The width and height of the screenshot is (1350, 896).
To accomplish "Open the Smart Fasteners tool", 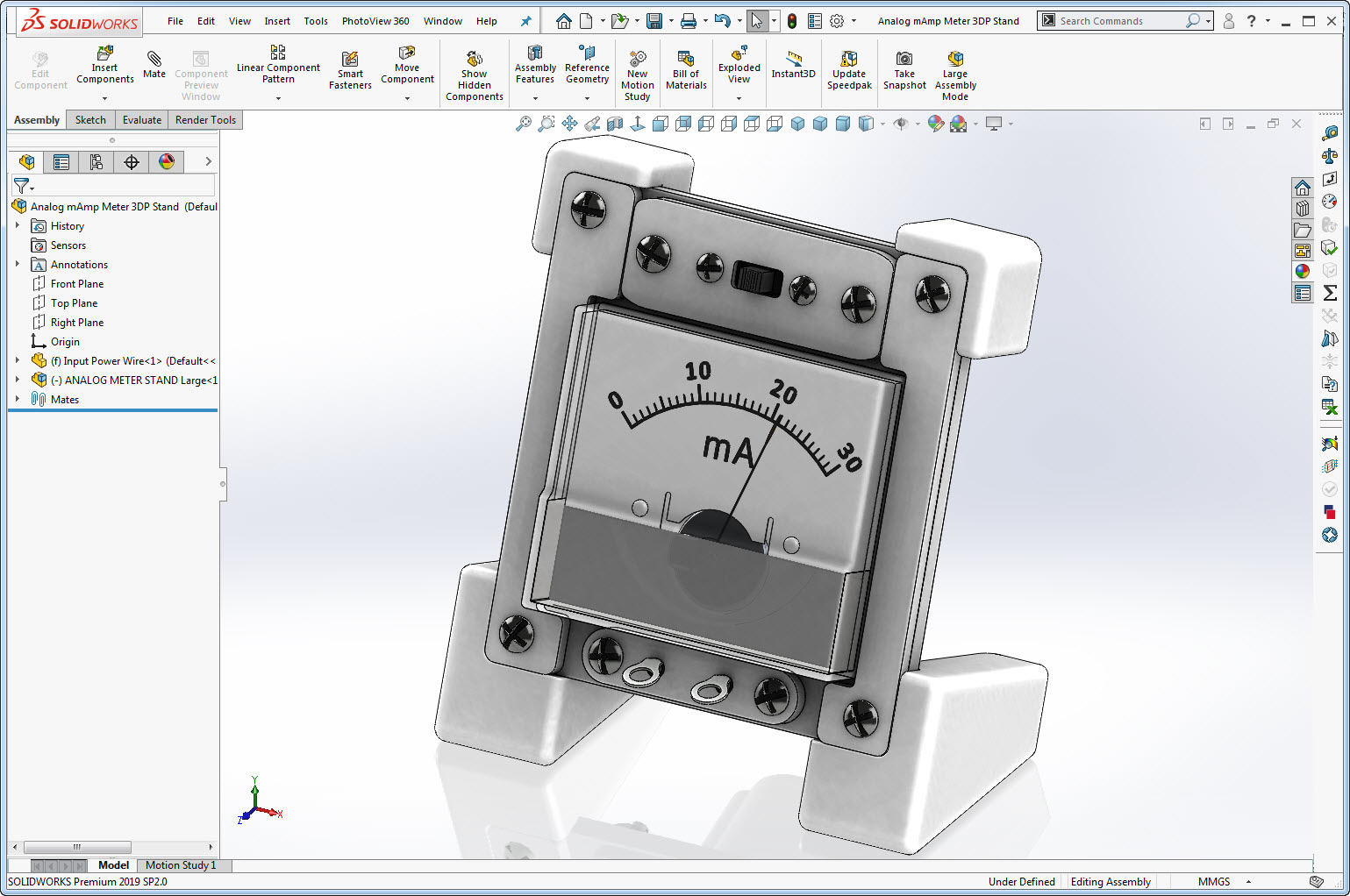I will pyautogui.click(x=350, y=60).
